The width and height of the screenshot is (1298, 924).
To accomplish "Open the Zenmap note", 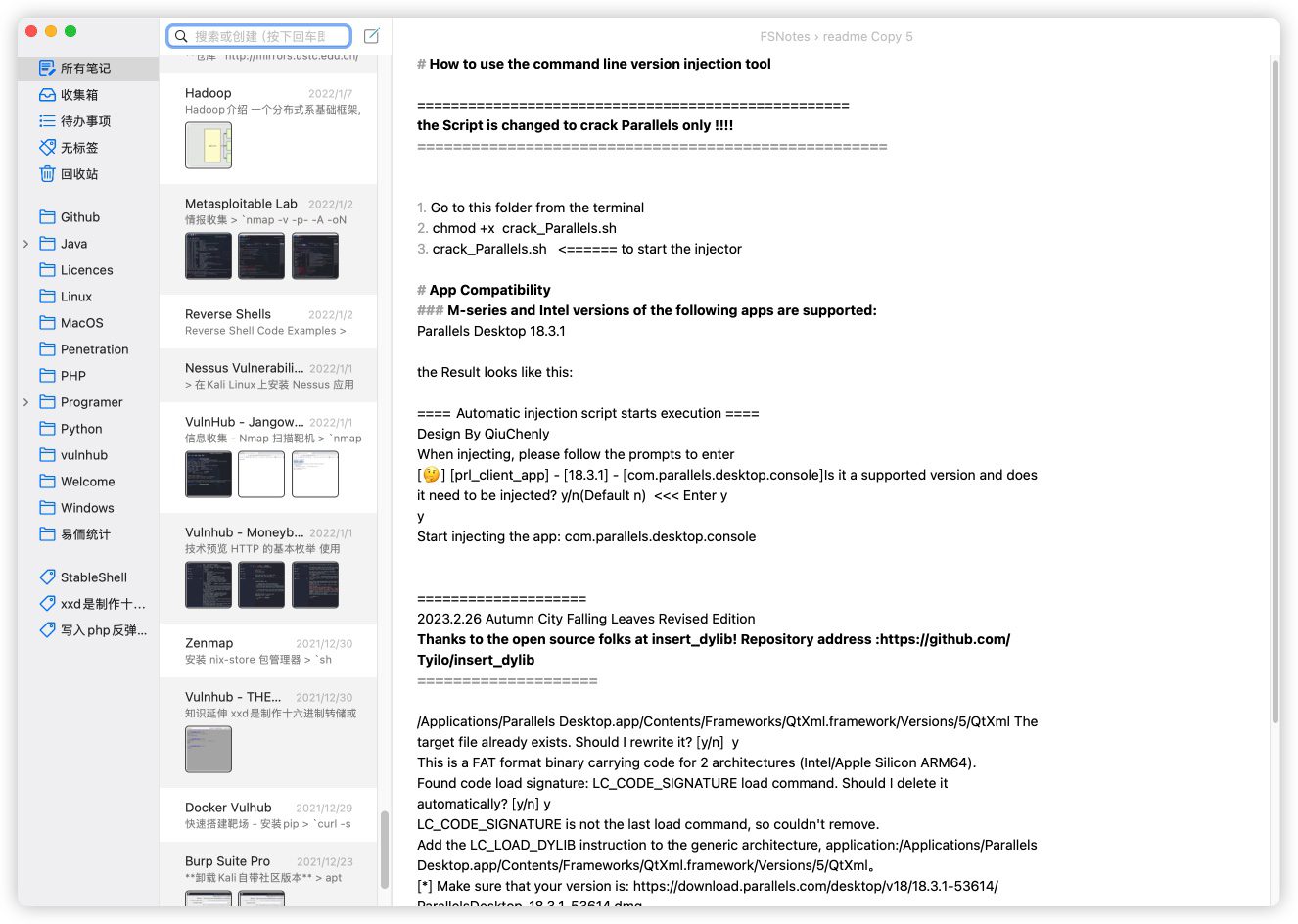I will tap(268, 651).
